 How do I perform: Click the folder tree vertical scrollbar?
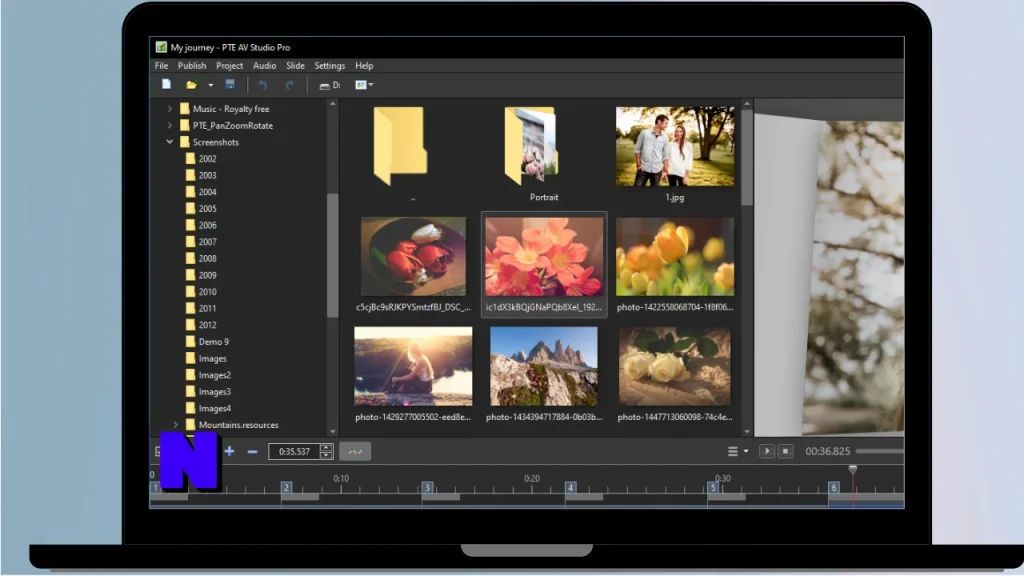[332, 255]
